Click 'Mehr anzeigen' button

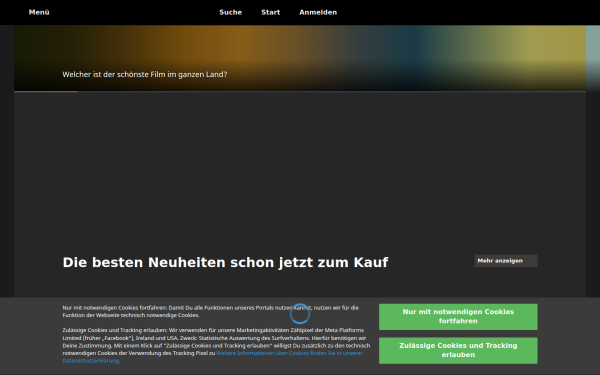pos(506,261)
